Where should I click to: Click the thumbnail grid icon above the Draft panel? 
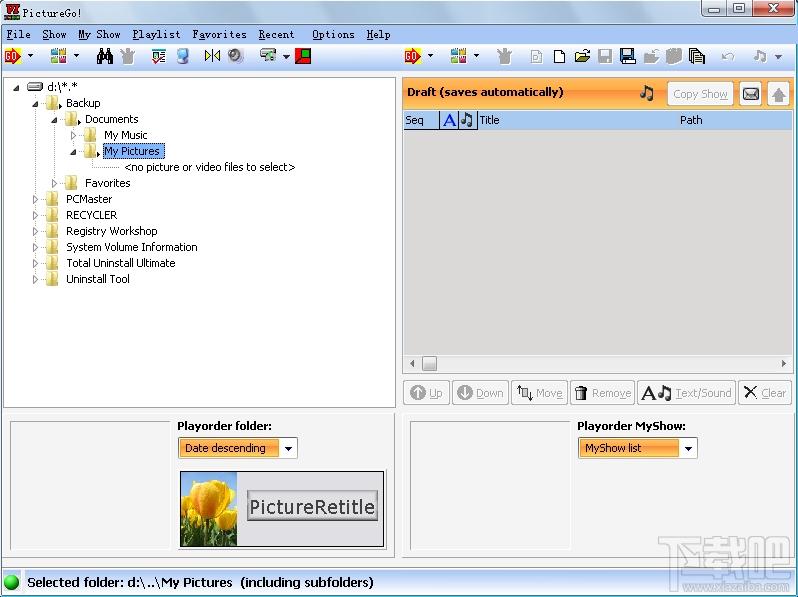[x=459, y=56]
